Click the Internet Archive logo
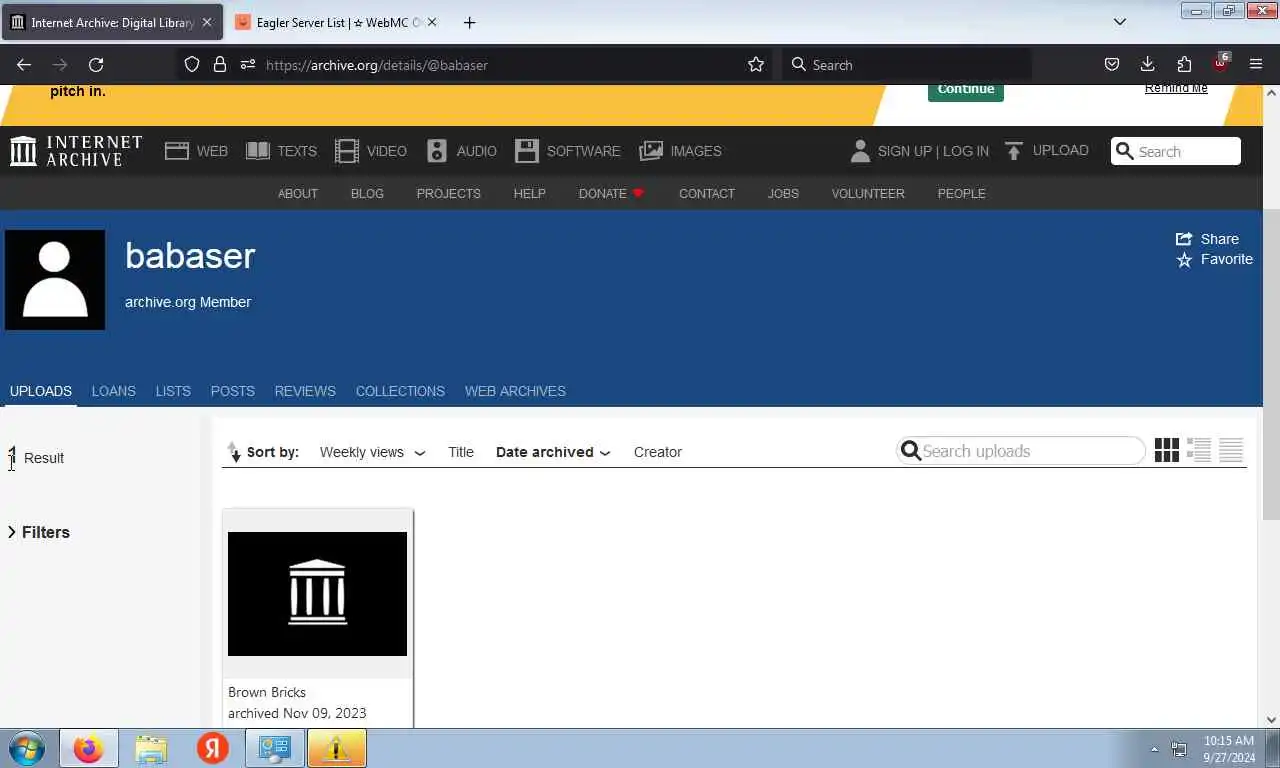This screenshot has width=1280, height=768. pyautogui.click(x=76, y=151)
